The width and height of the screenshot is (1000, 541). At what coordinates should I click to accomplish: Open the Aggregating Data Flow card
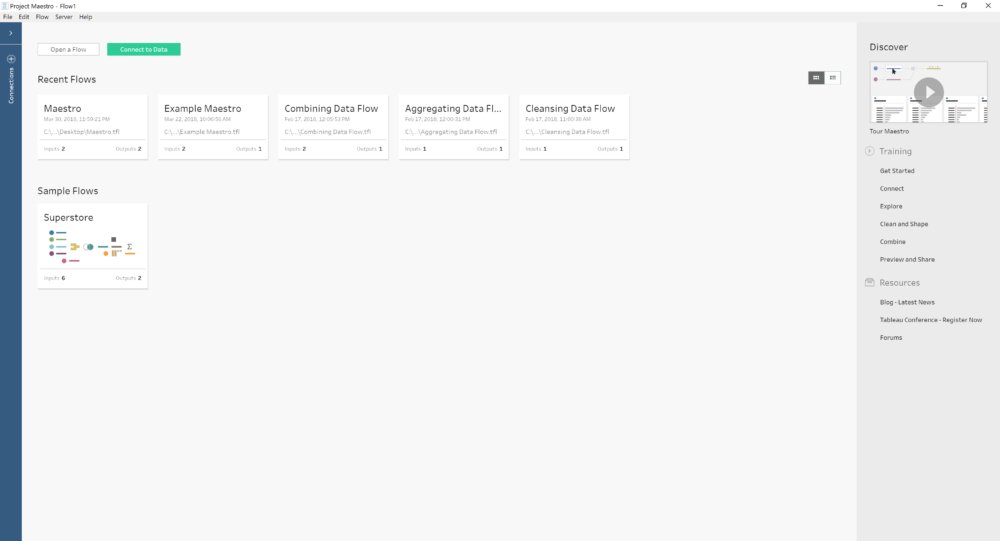(454, 127)
